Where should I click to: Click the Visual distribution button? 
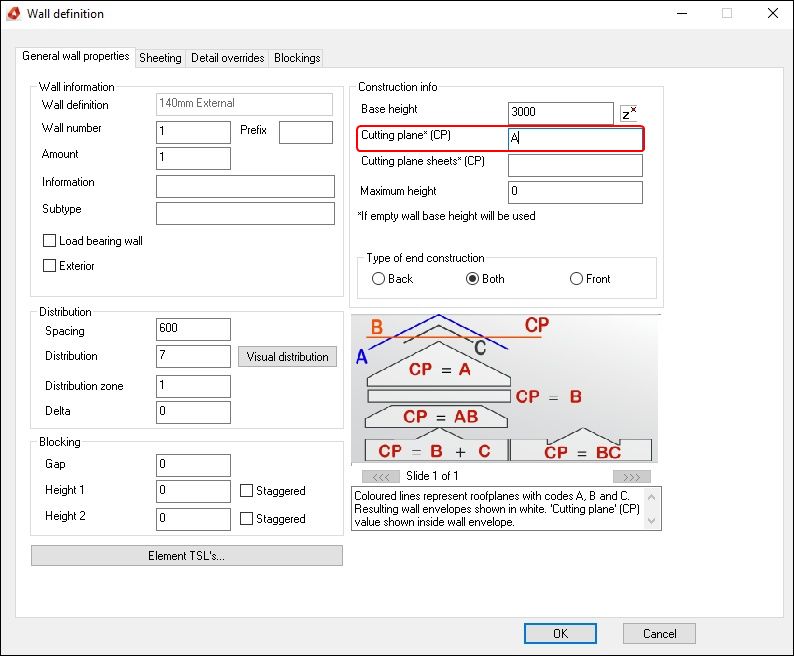287,357
